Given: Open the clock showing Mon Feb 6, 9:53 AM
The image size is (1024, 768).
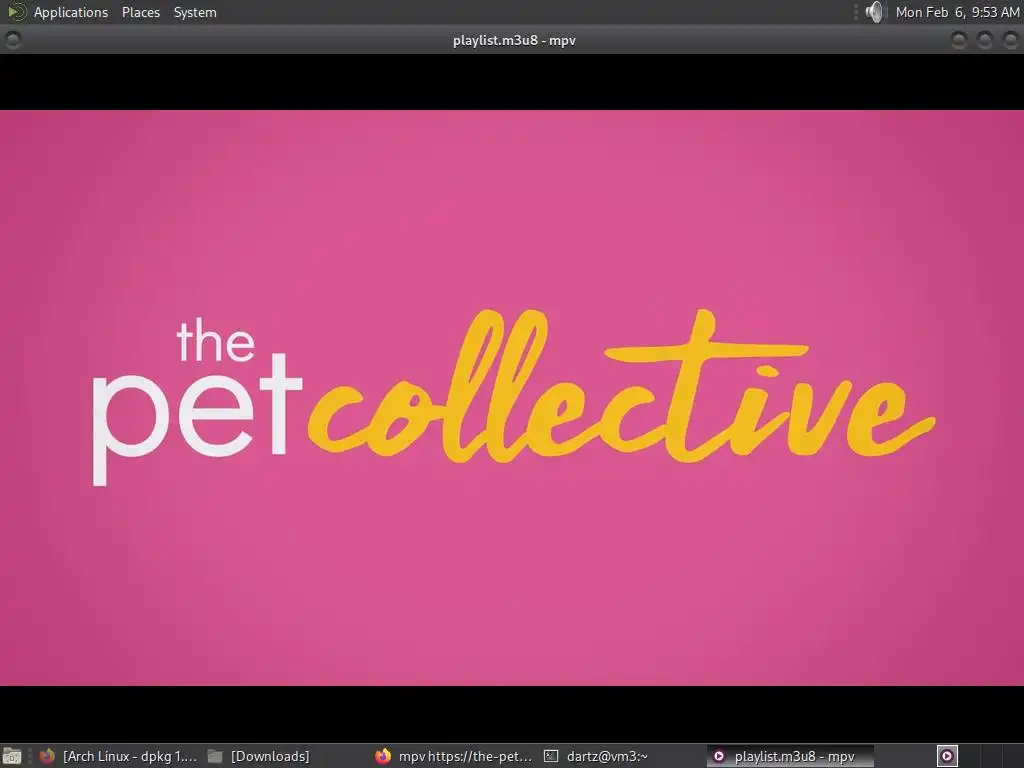Looking at the screenshot, I should pos(957,12).
